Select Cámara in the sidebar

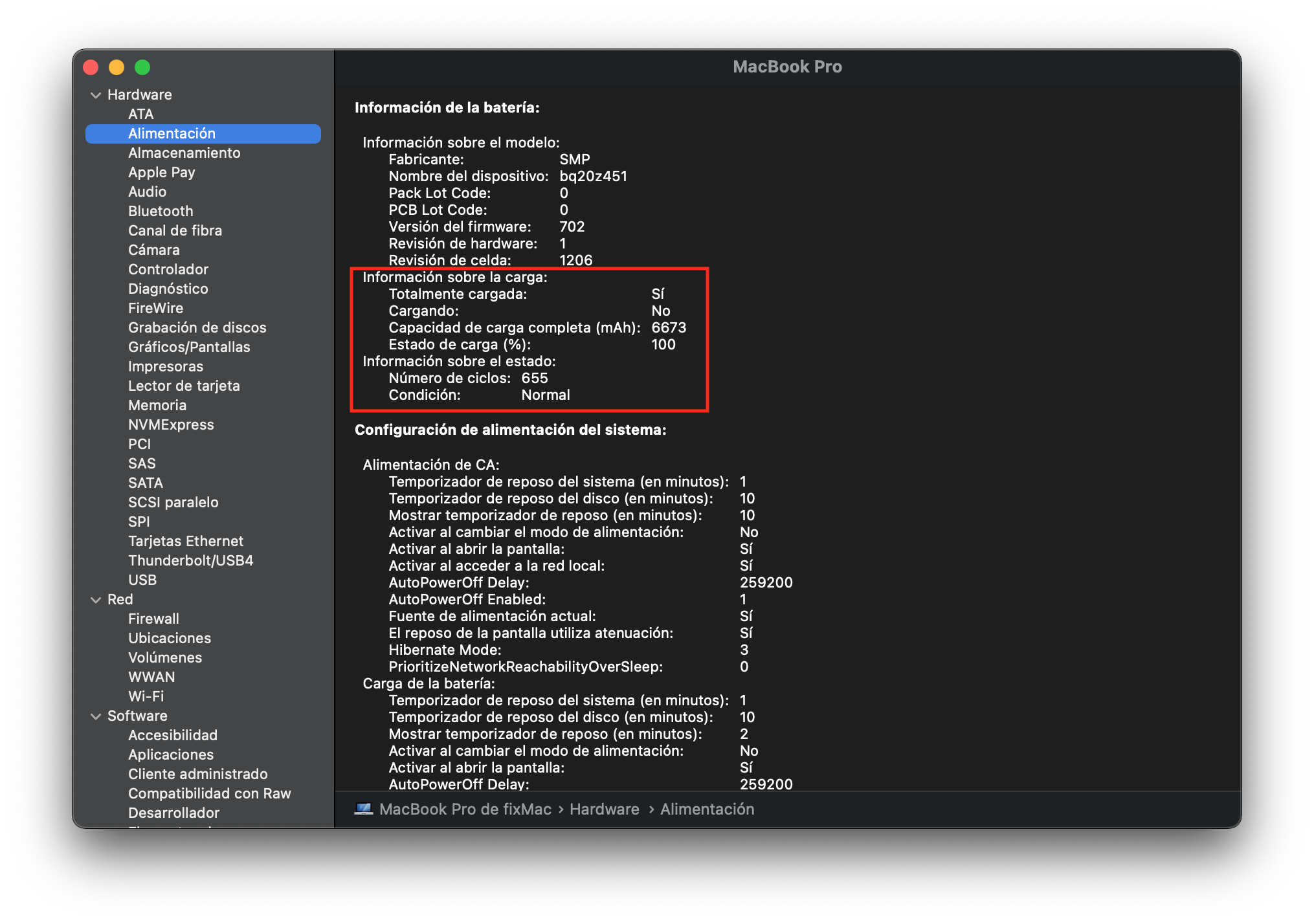tap(155, 250)
